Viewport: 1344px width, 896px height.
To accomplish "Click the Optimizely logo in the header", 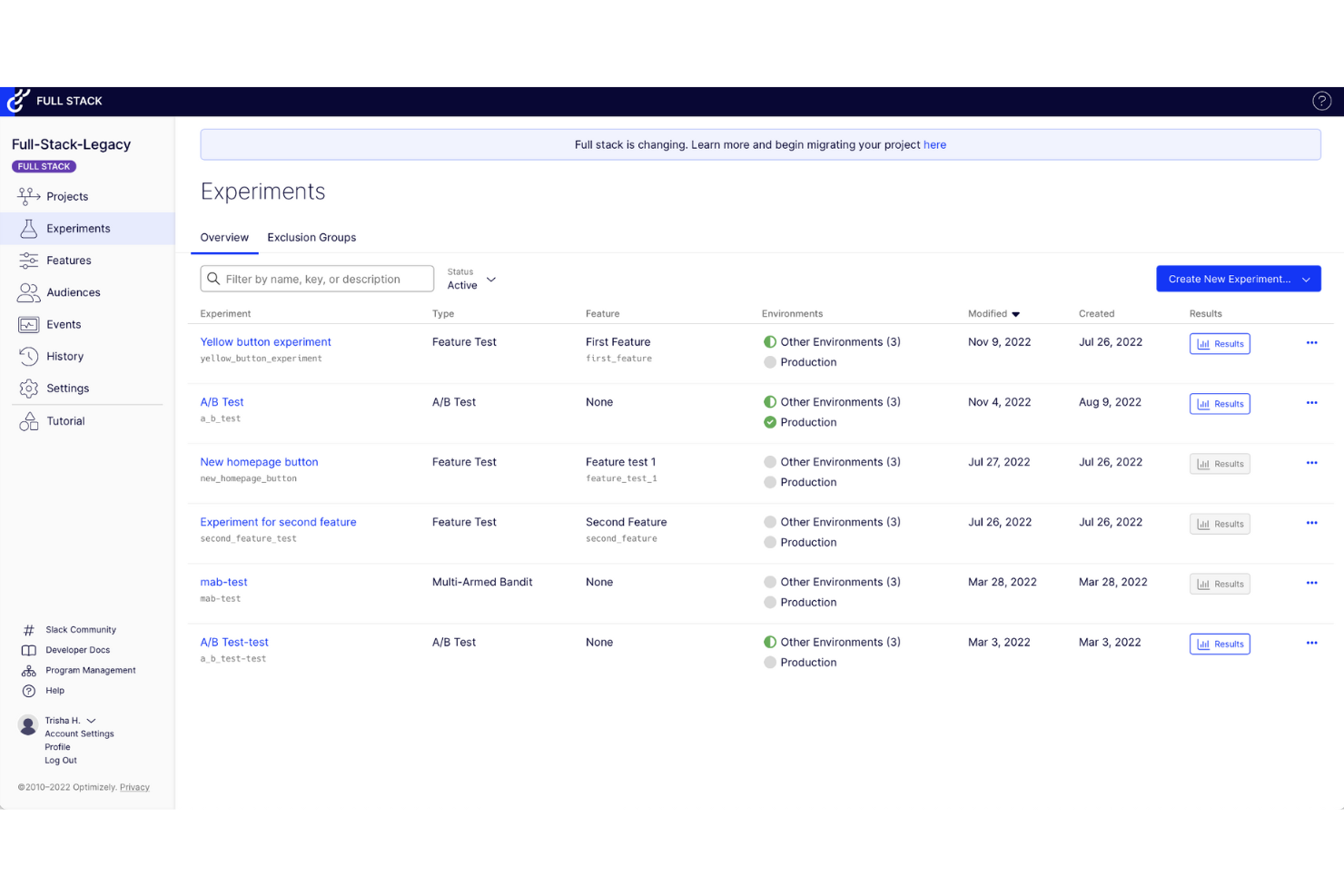I will click(18, 101).
